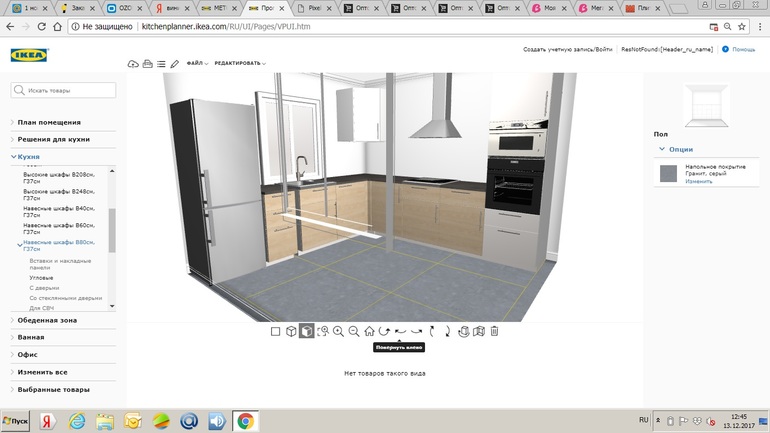Click the gray granite floor swatch

coord(668,174)
